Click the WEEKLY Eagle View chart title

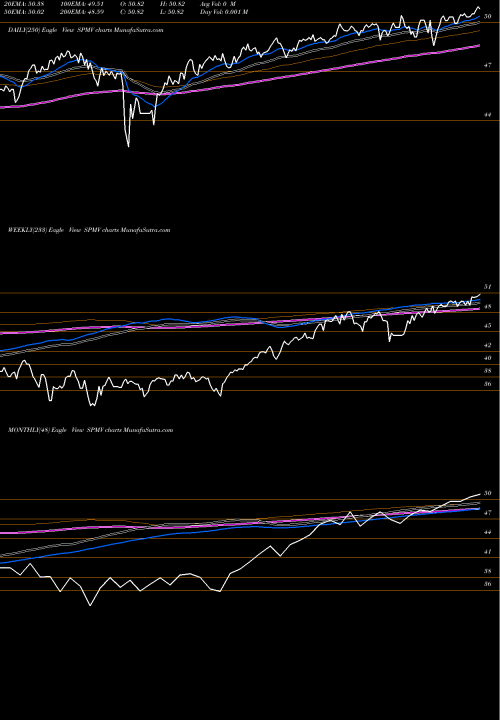[x=89, y=230]
